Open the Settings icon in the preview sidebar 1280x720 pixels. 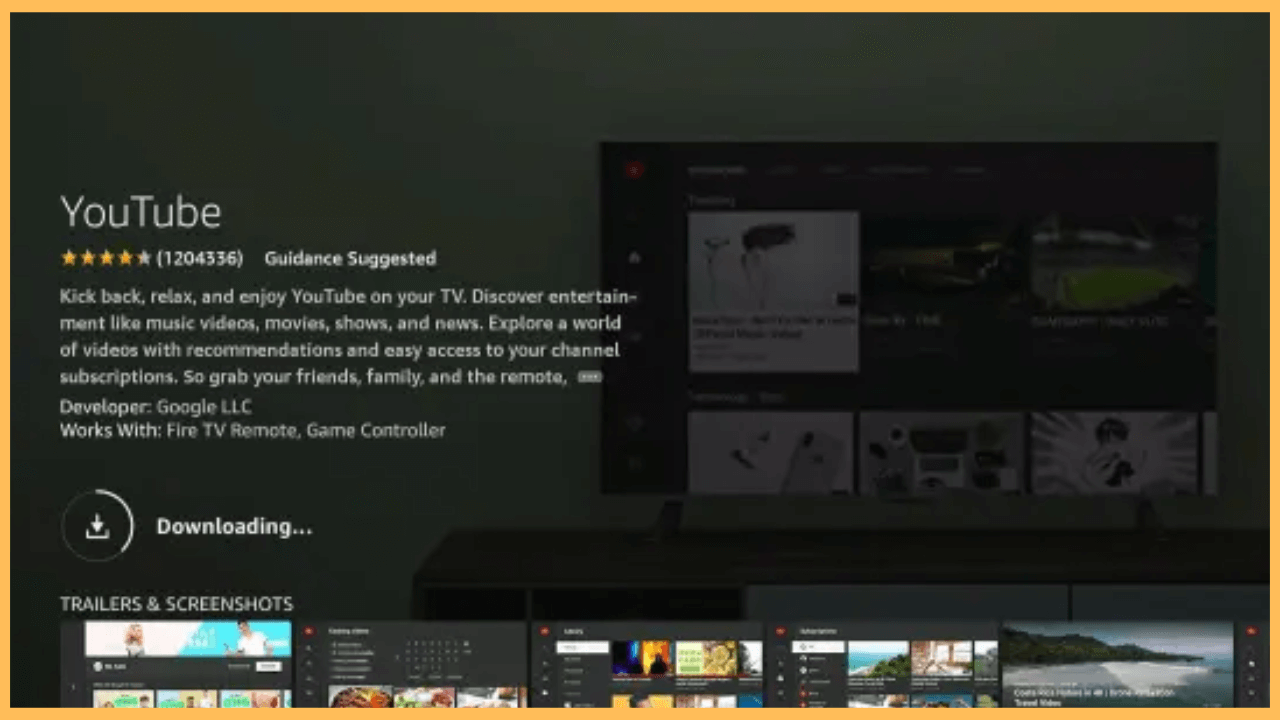(635, 465)
